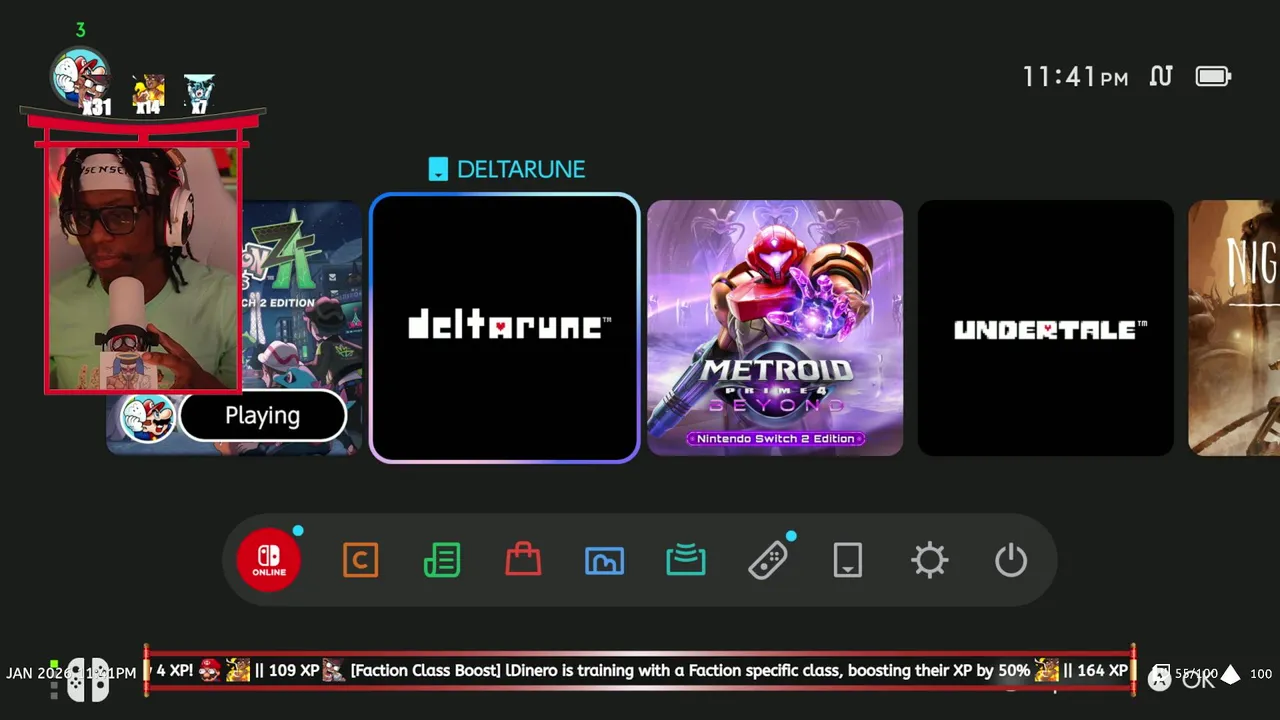Open Controllers icon
Viewport: 1280px width, 720px height.
pyautogui.click(x=768, y=560)
